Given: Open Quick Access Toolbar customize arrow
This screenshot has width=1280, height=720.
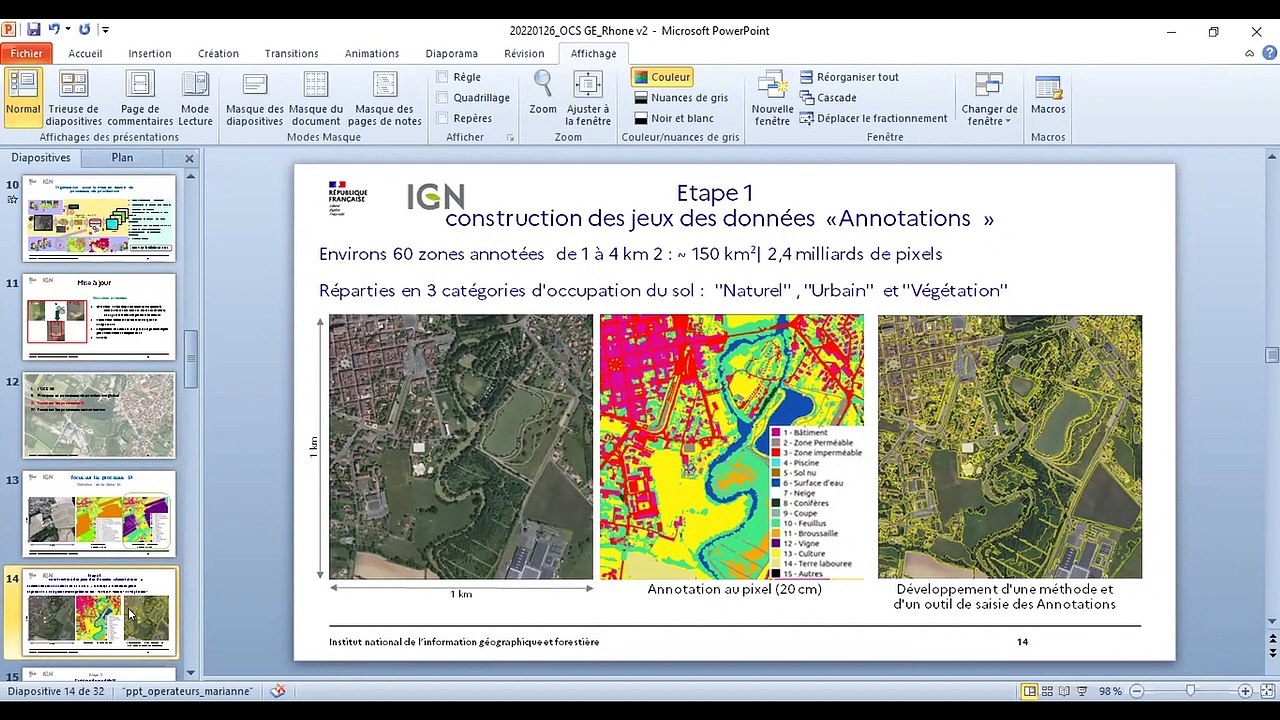Looking at the screenshot, I should pos(106,31).
